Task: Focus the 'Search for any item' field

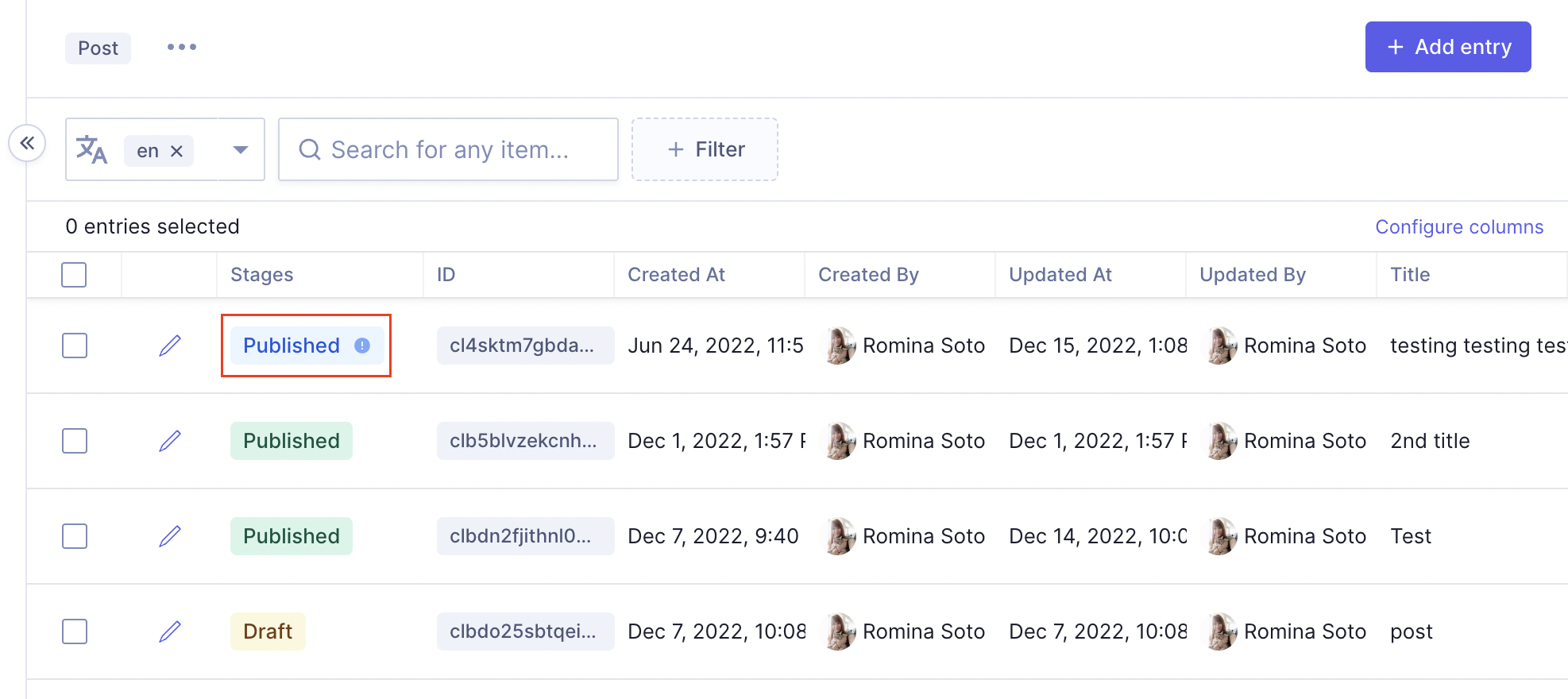Action: click(x=449, y=149)
